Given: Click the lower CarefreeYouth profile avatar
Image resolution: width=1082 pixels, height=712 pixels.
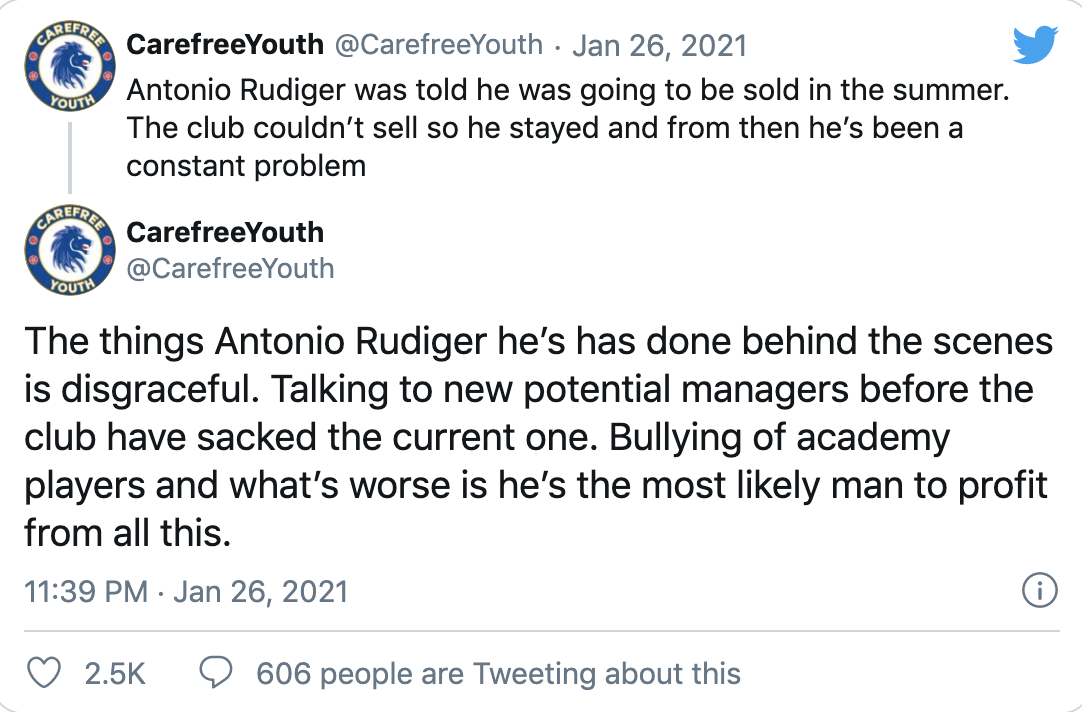Looking at the screenshot, I should 68,251.
